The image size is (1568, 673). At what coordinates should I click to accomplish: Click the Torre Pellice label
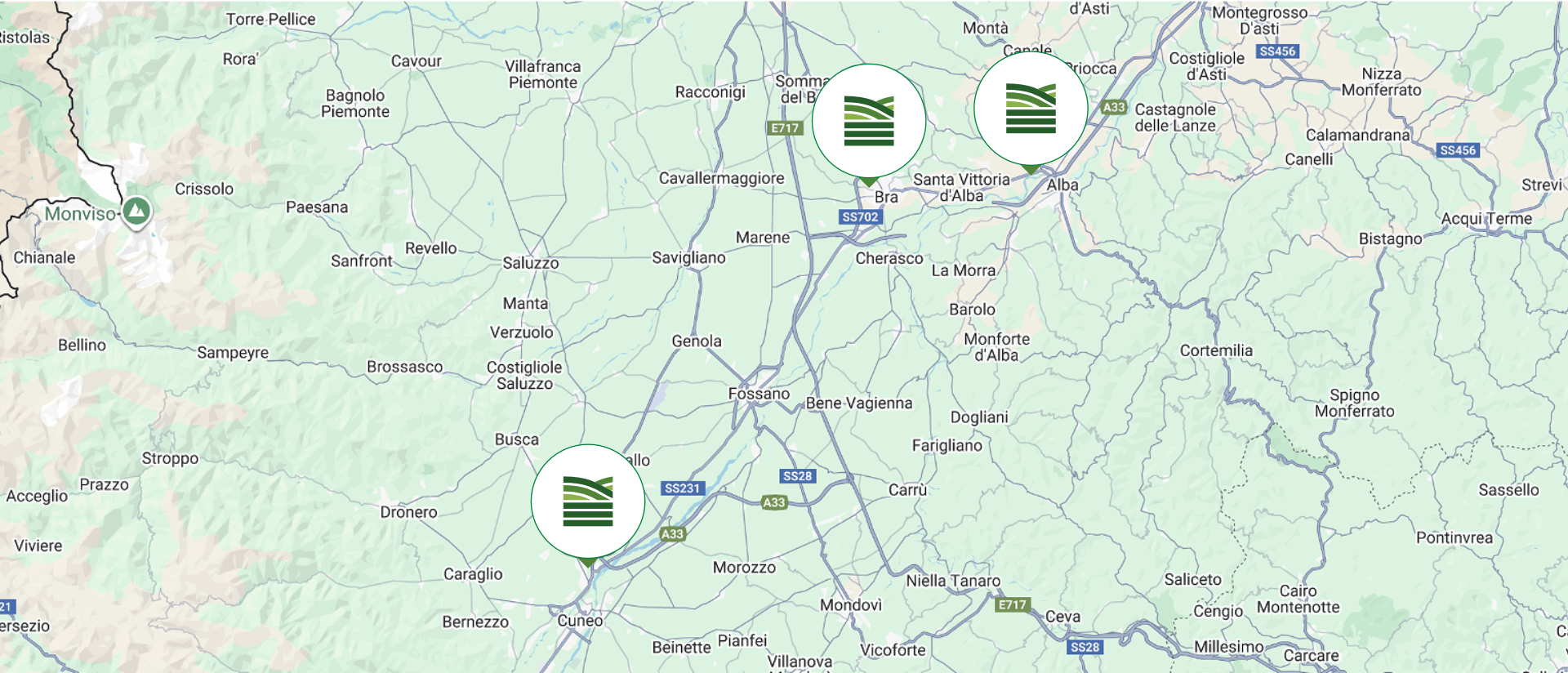point(270,20)
